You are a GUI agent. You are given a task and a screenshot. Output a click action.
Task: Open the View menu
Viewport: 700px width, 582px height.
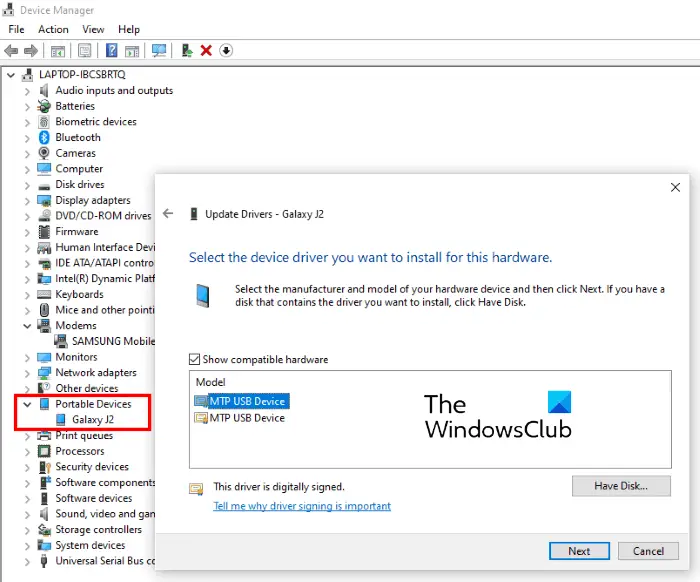point(93,29)
